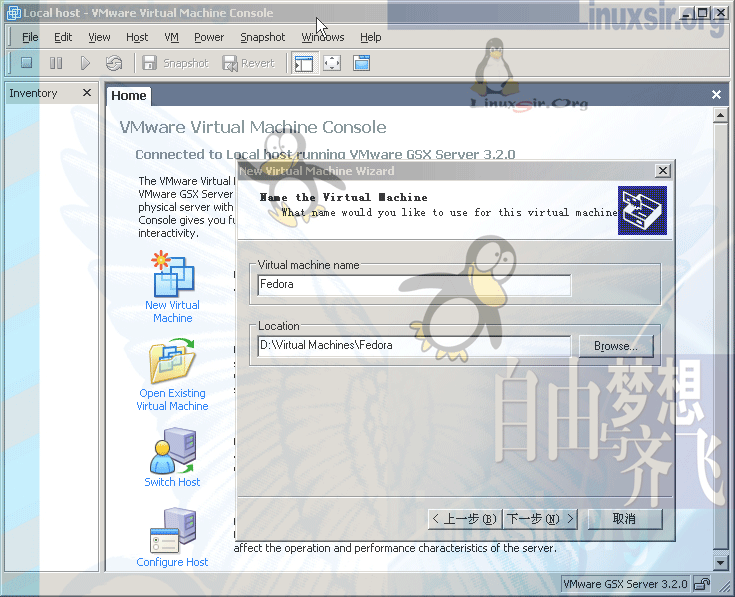This screenshot has height=597, width=735.
Task: Click the scrollbar up arrow
Action: pyautogui.click(x=720, y=115)
